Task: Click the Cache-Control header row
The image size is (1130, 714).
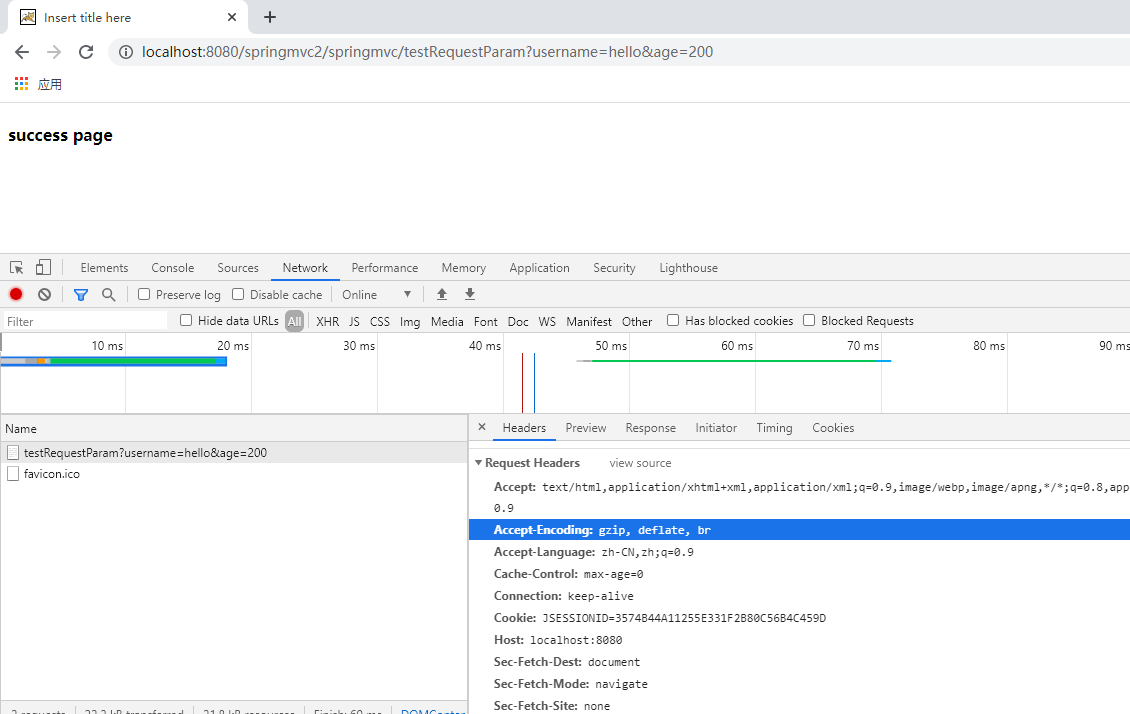Action: point(799,574)
